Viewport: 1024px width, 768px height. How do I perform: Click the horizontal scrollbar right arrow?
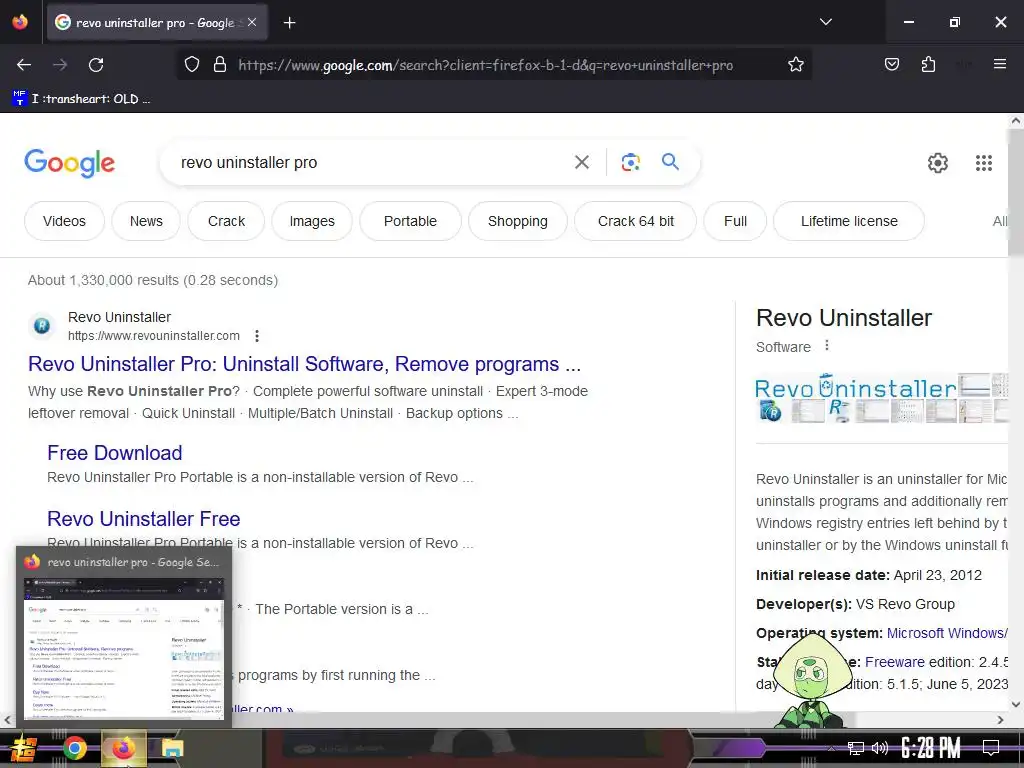pyautogui.click(x=1000, y=720)
